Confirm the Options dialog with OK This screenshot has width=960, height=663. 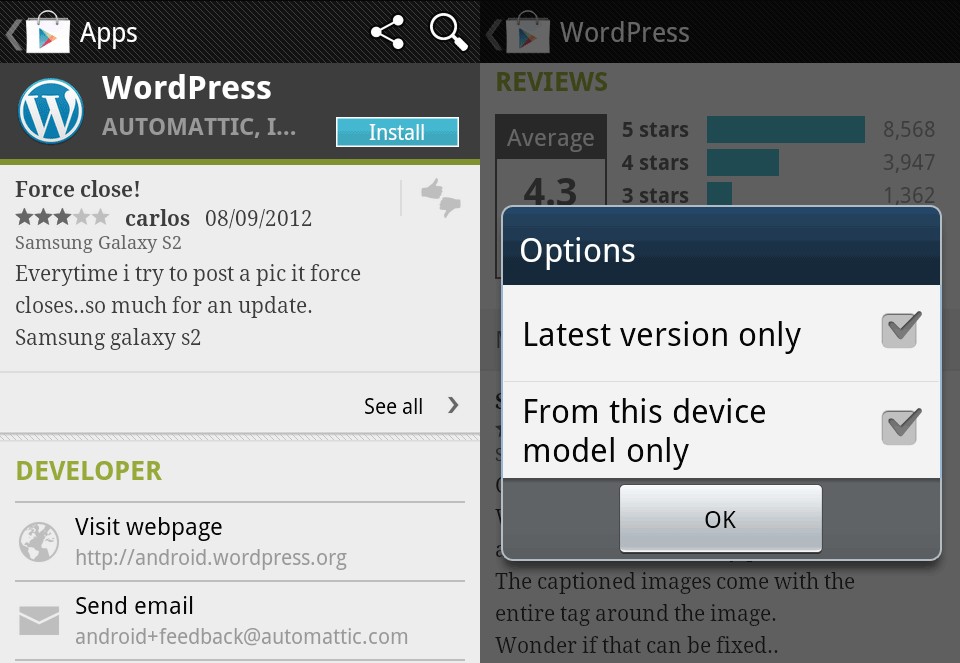pyautogui.click(x=721, y=519)
